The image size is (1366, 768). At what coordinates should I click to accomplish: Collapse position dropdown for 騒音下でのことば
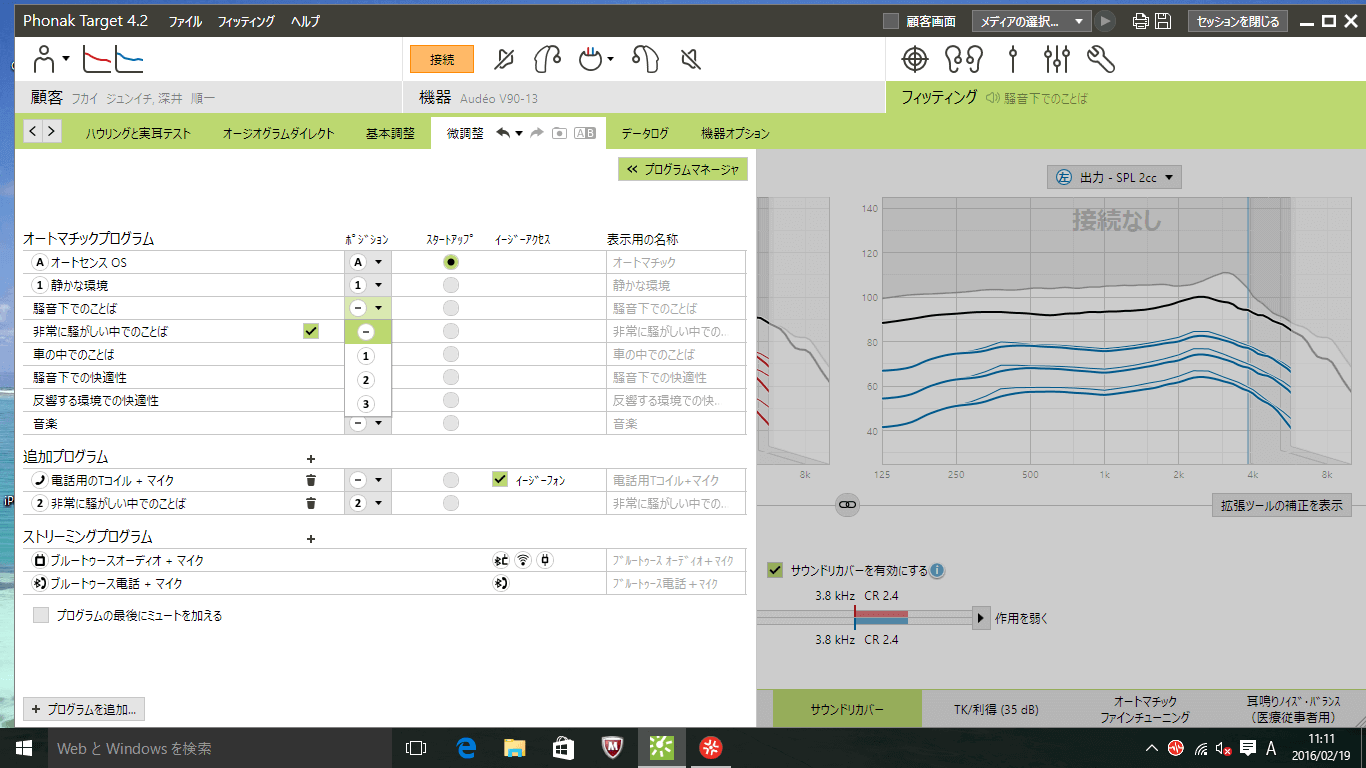tap(367, 308)
